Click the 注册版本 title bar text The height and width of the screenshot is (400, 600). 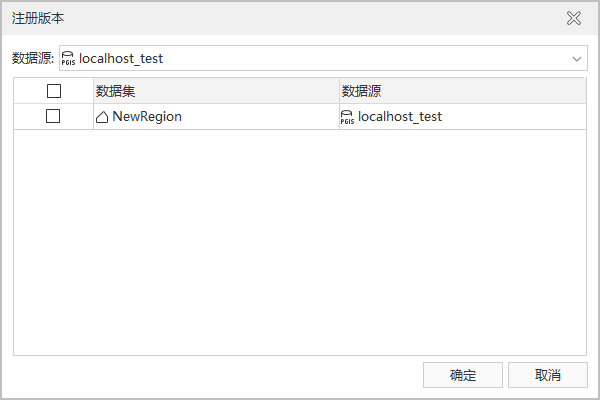click(41, 18)
